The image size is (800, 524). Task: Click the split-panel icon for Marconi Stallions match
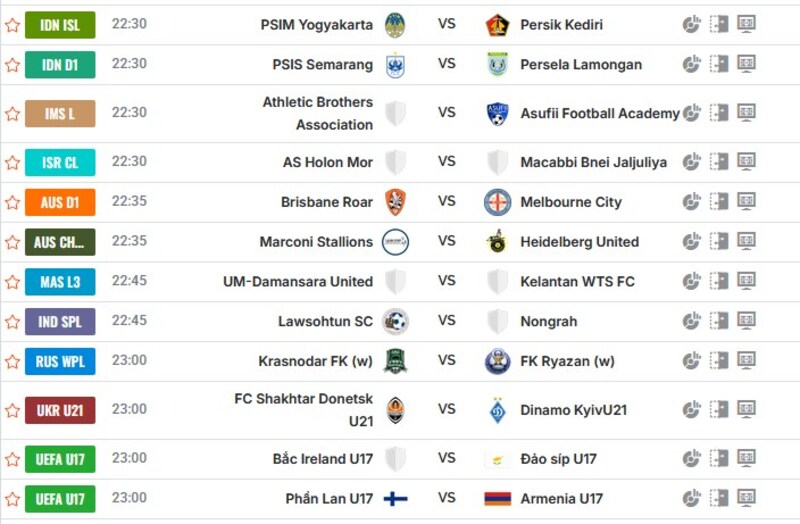[x=719, y=242]
